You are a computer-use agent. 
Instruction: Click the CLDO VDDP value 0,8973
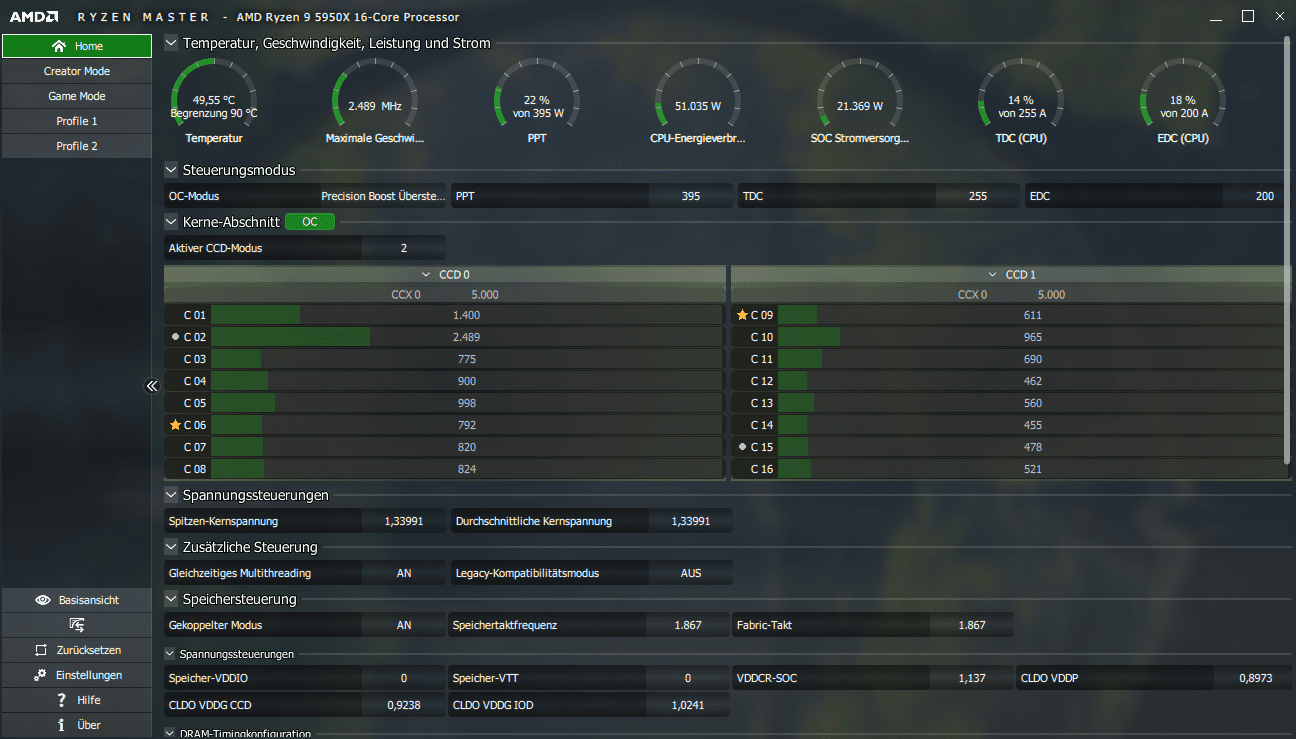[x=1255, y=678]
